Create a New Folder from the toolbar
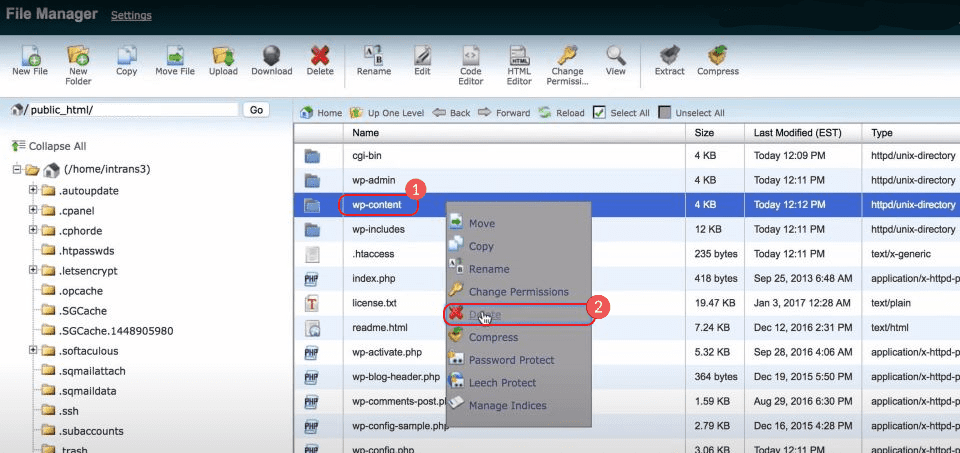The width and height of the screenshot is (960, 453). point(78,59)
